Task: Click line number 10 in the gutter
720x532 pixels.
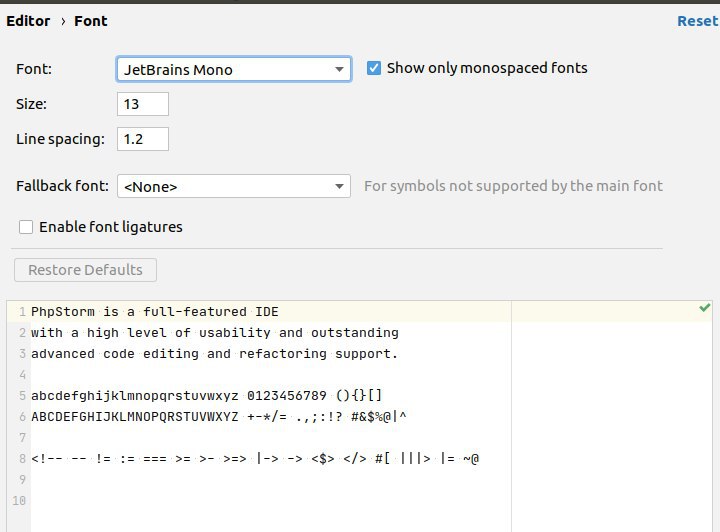Action: (x=19, y=500)
